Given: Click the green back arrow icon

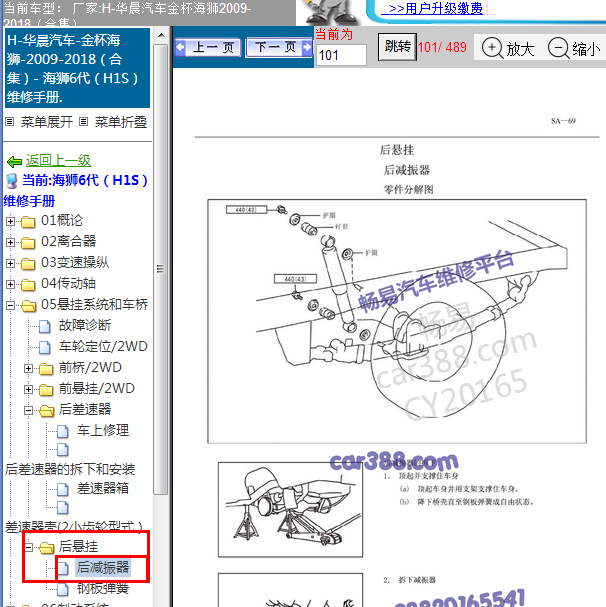Looking at the screenshot, I should click(x=14, y=161).
